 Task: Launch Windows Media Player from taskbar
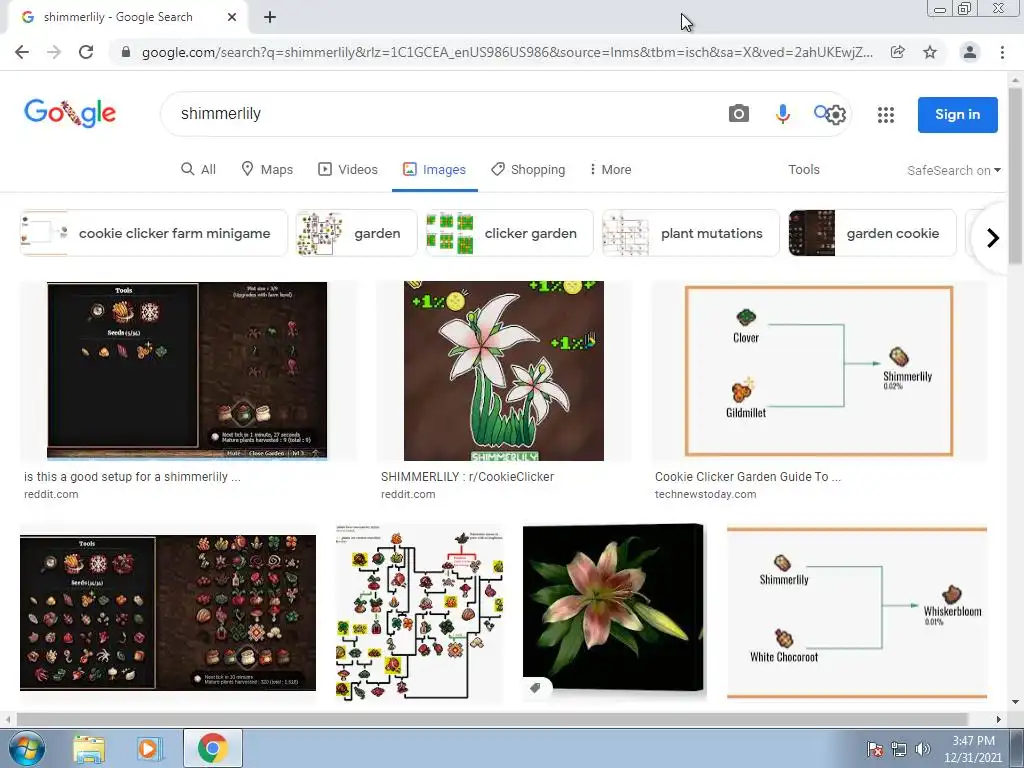tap(149, 748)
